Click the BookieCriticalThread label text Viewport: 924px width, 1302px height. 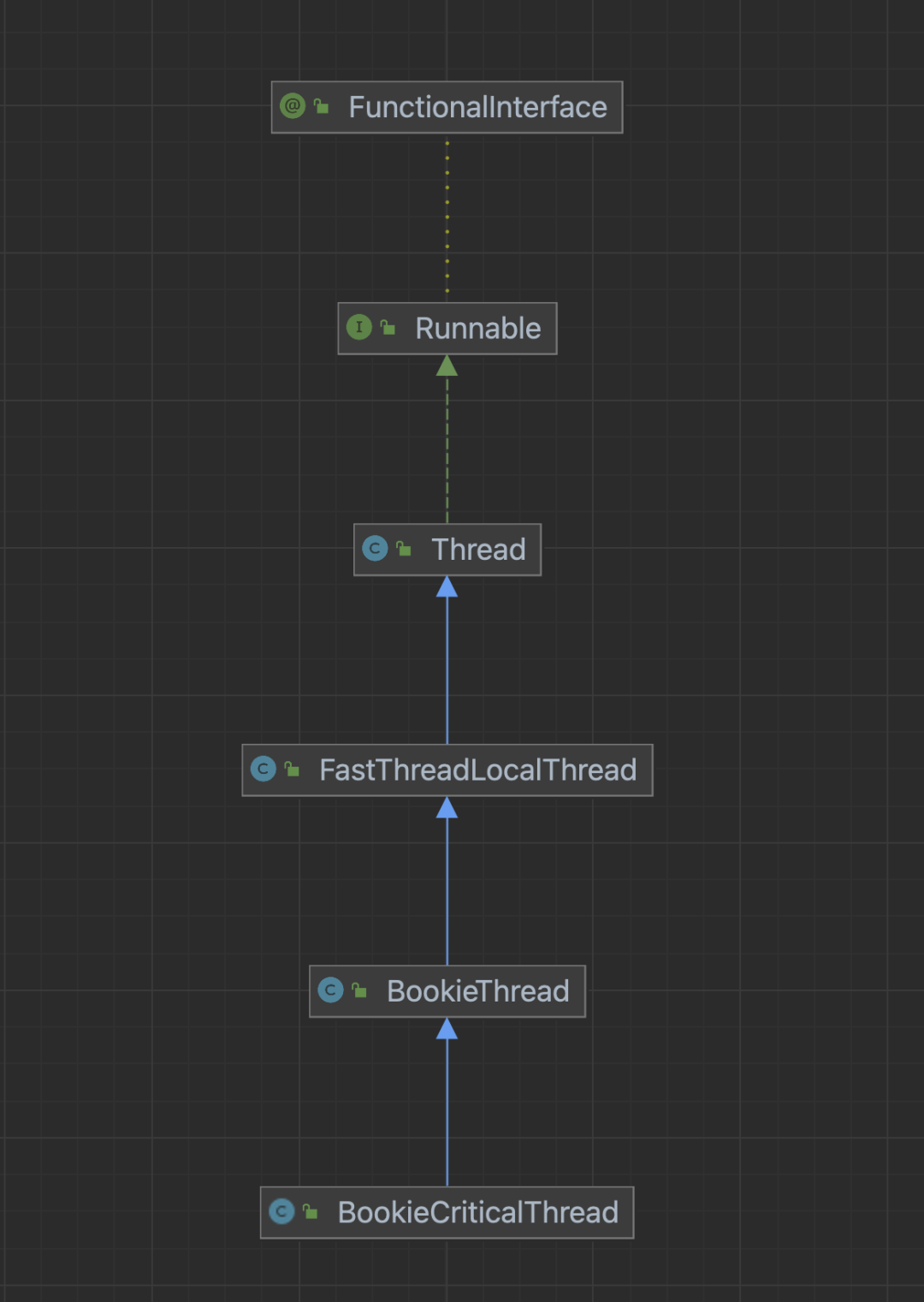(x=478, y=1212)
